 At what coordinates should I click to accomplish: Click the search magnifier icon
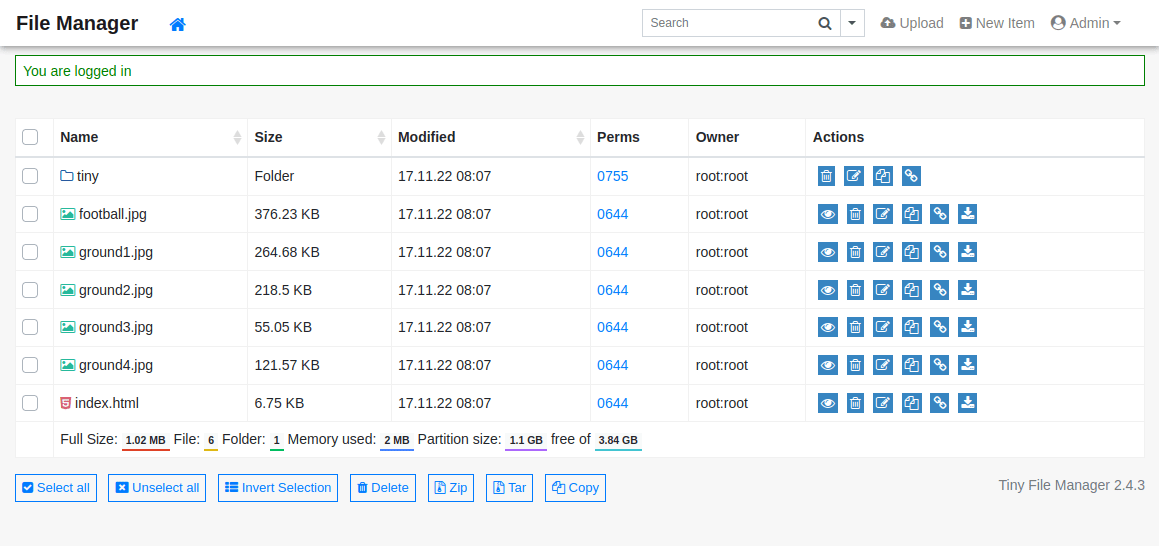[x=824, y=23]
